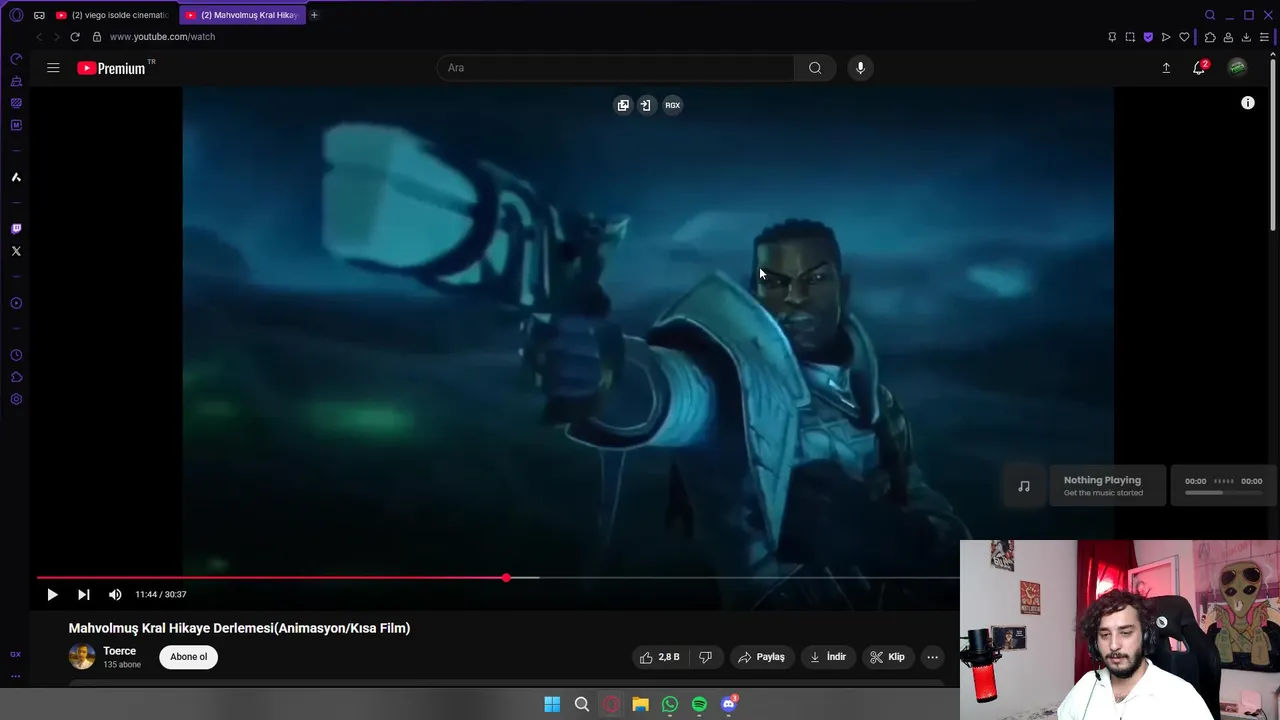Select the Mahvolmuş Kral Hikaye tab
Screen dimensions: 1280x720
tap(241, 15)
